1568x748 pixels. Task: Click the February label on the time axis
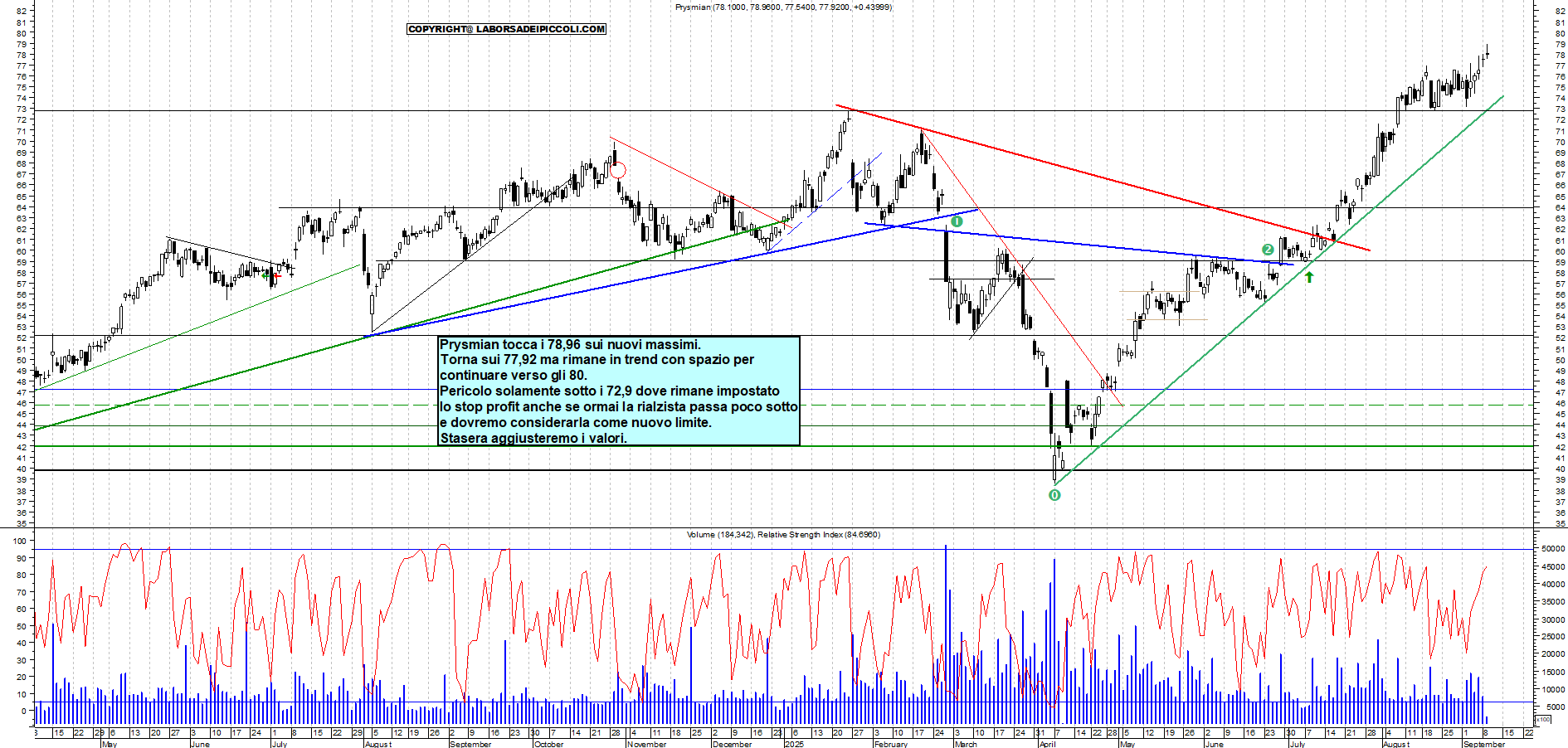(891, 744)
